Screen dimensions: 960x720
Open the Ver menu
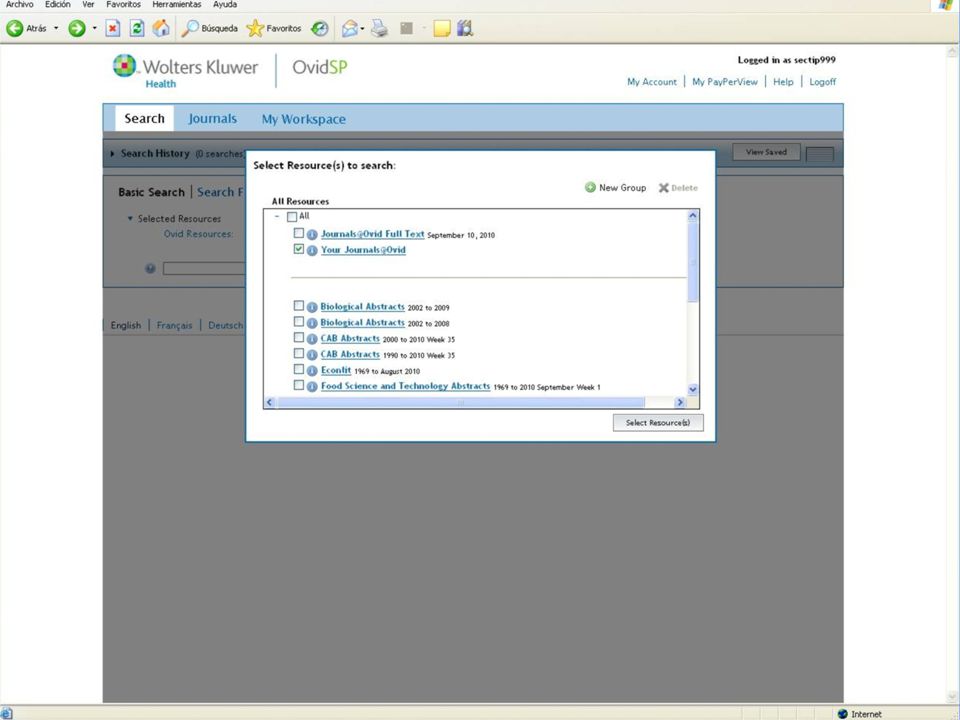(x=88, y=4)
